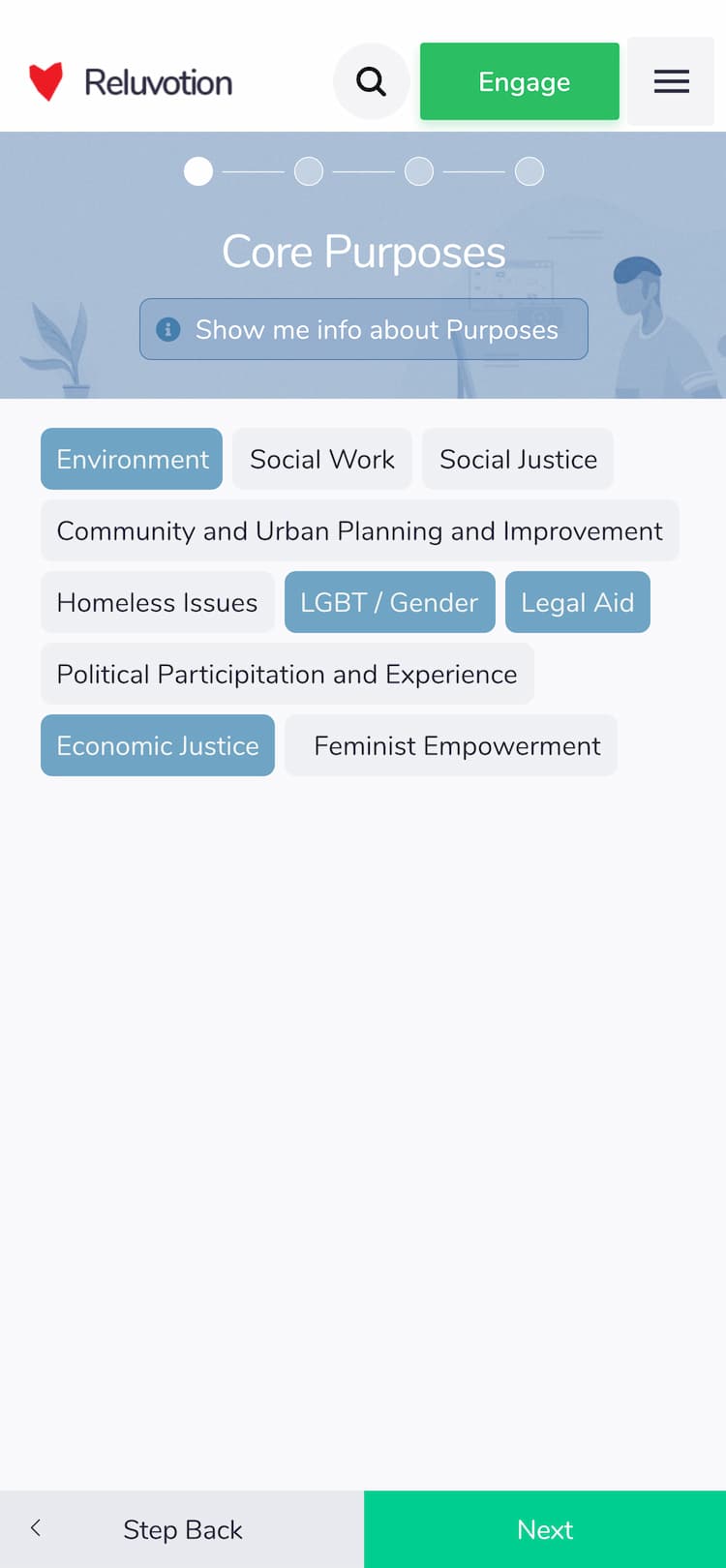The width and height of the screenshot is (726, 1568).
Task: Go to first progress step dot
Action: tap(198, 171)
